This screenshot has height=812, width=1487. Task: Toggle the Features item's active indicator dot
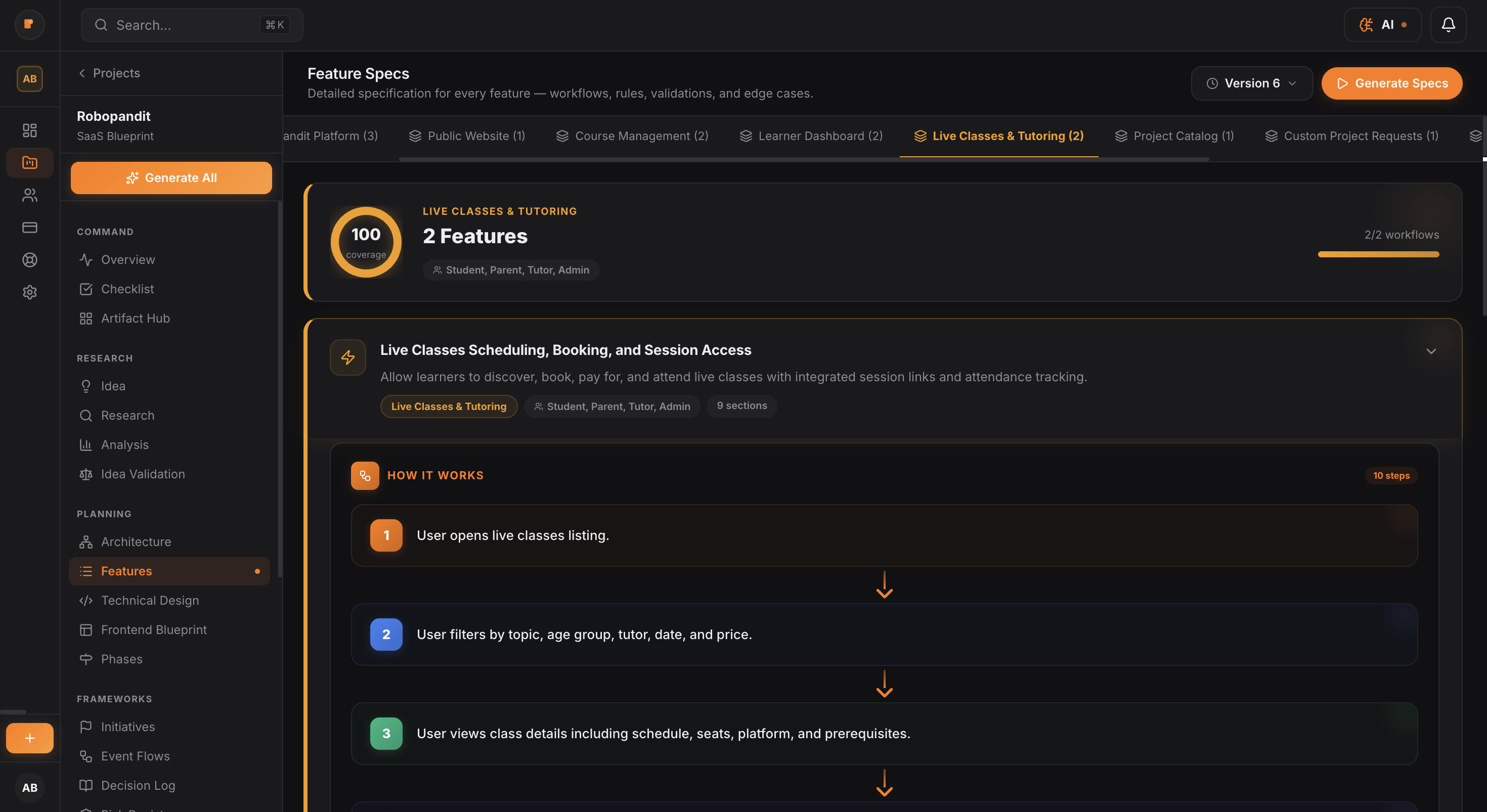pos(257,571)
